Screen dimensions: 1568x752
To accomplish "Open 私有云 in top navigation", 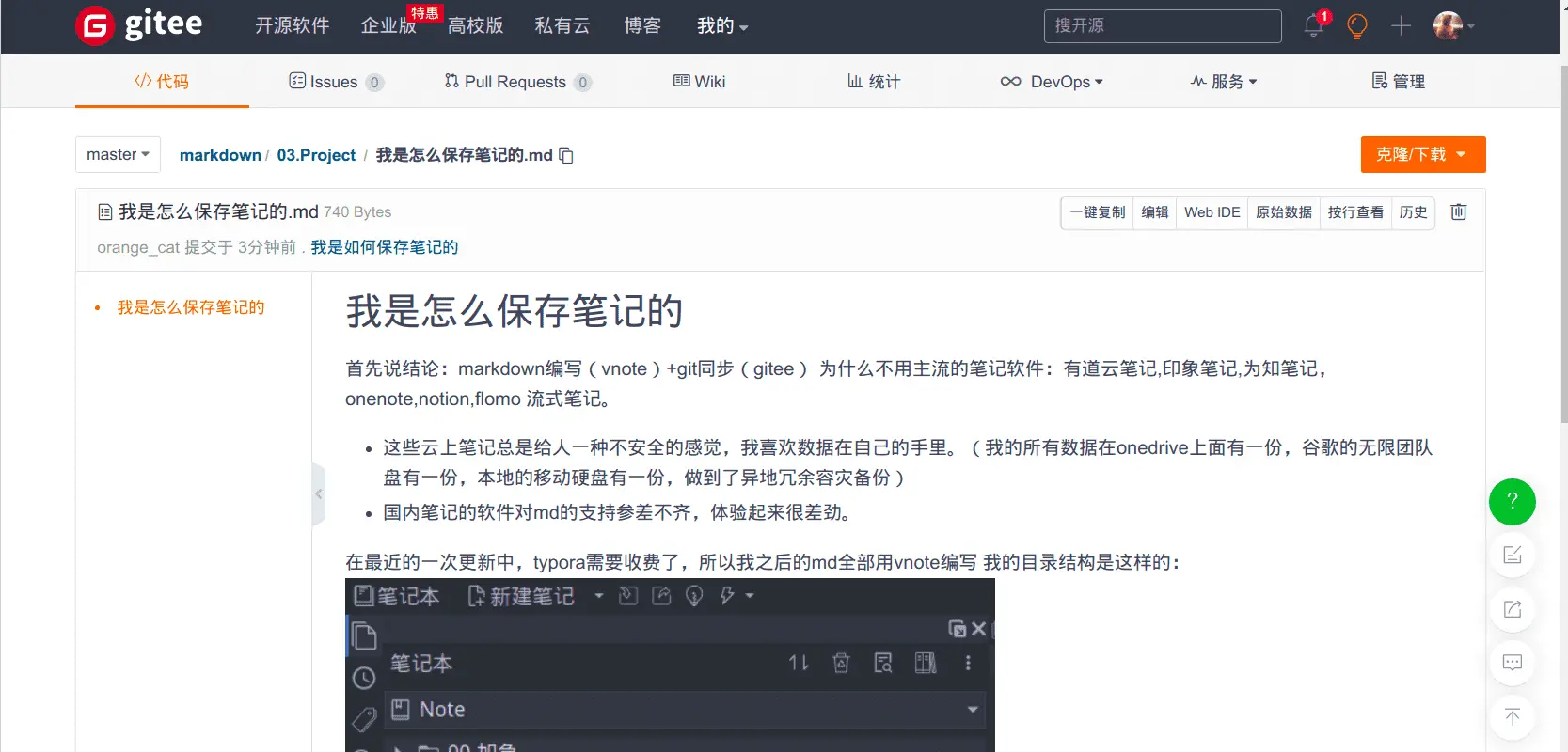I will pyautogui.click(x=562, y=25).
